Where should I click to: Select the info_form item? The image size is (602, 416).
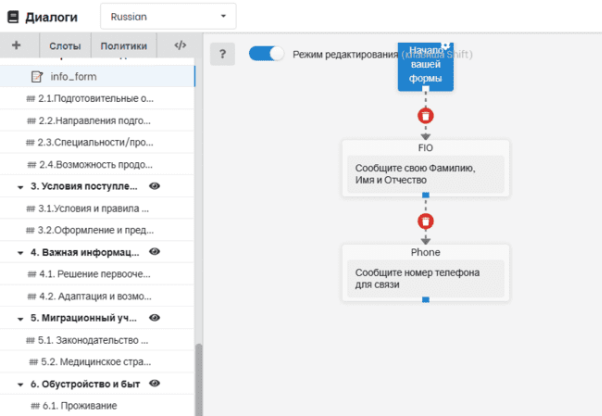tap(98, 76)
